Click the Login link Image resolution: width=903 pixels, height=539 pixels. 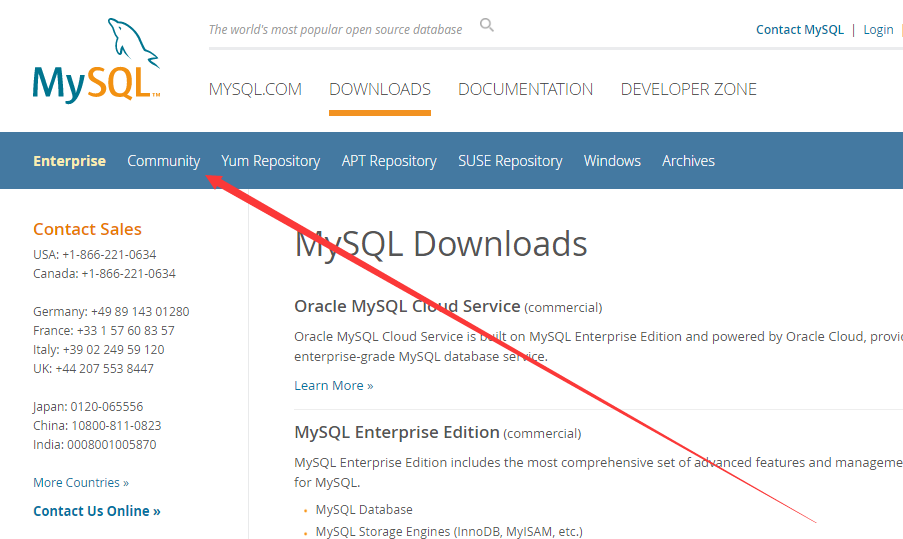click(878, 29)
